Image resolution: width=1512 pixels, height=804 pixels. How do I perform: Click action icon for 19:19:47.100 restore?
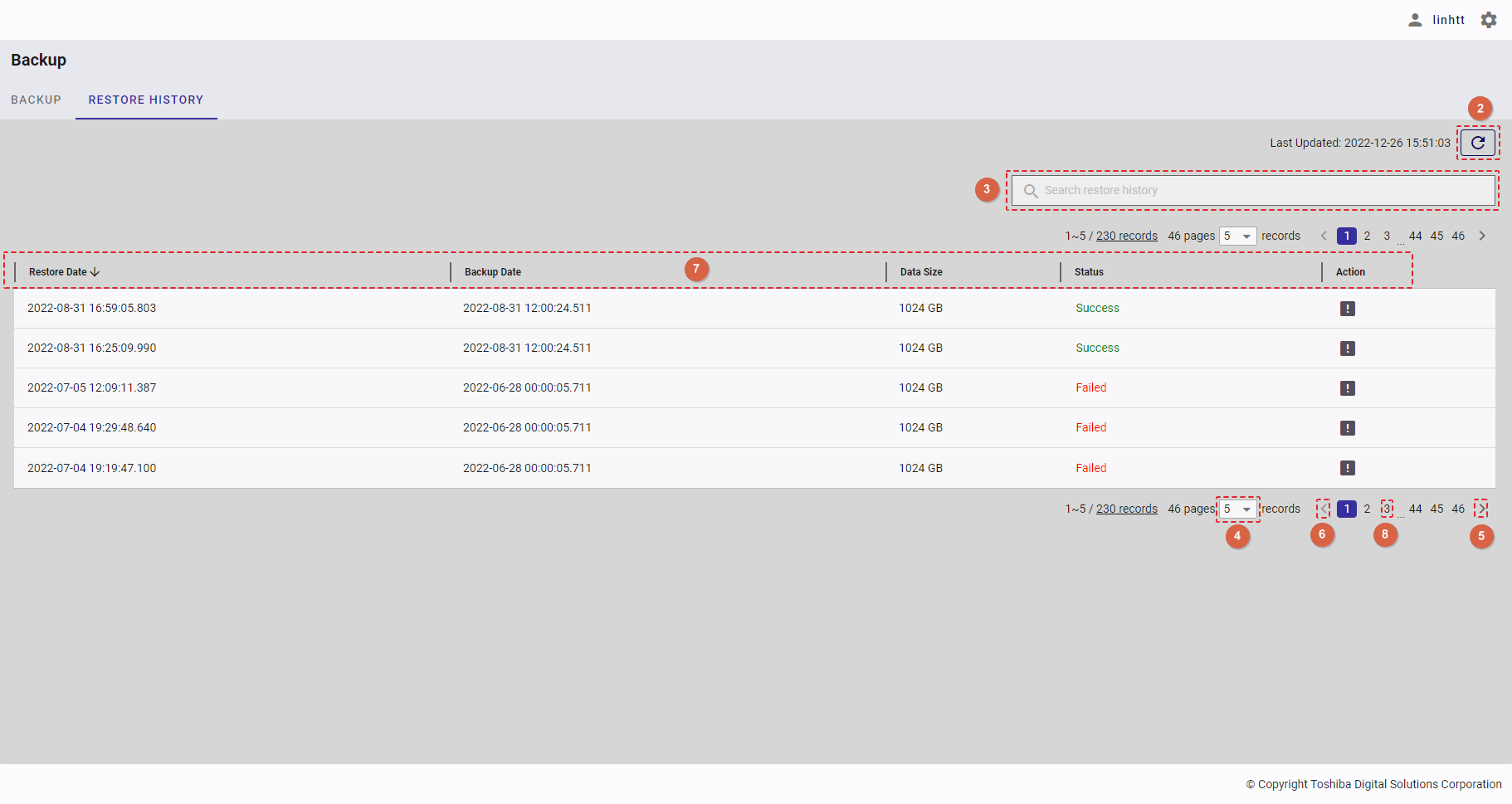(x=1347, y=468)
